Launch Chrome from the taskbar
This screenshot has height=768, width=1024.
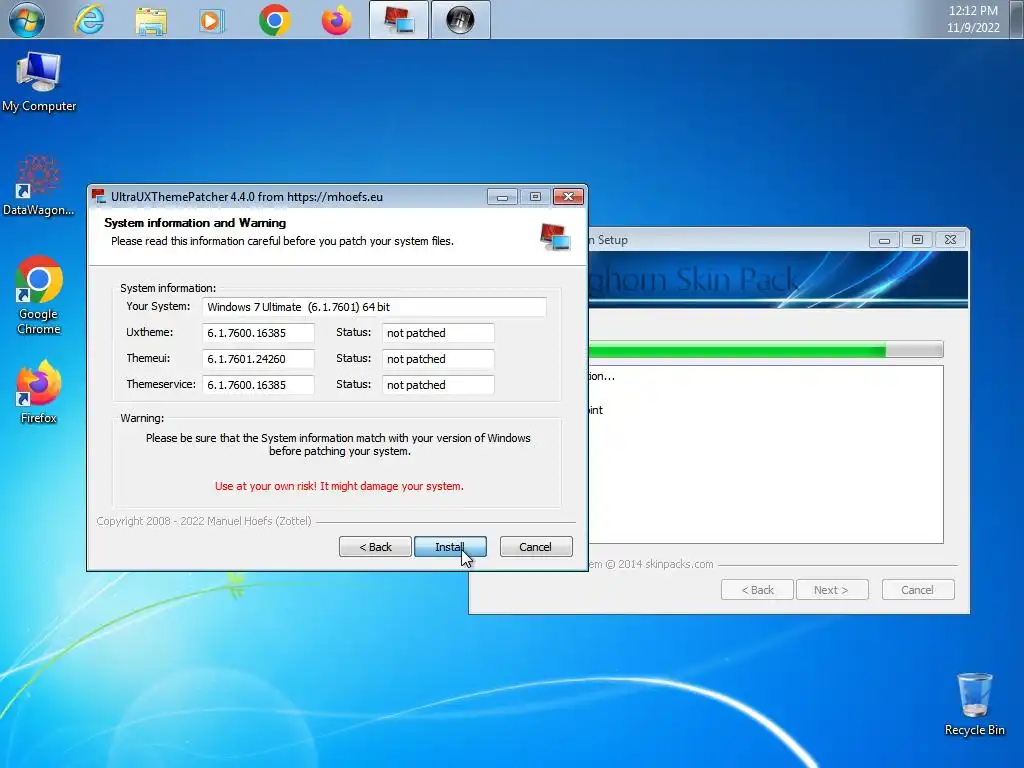click(274, 20)
